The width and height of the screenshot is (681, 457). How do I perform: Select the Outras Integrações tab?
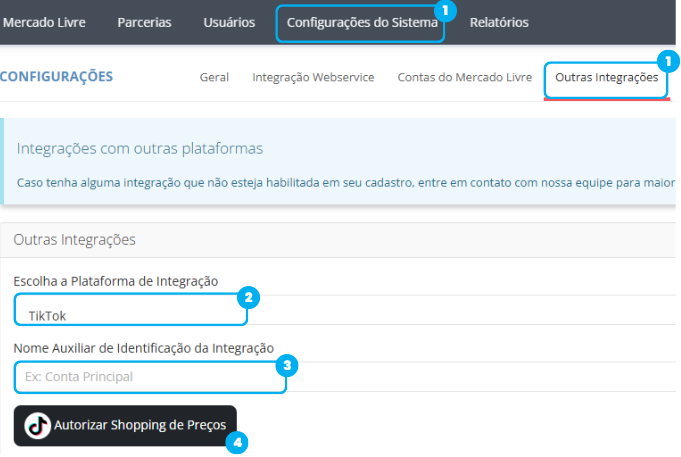coord(606,77)
